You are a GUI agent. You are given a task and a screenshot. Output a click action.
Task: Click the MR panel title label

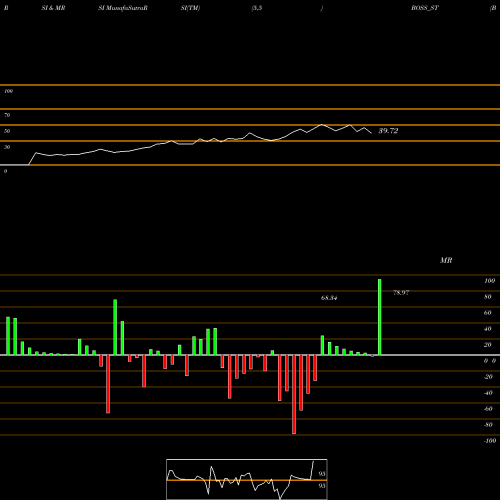[x=446, y=260]
